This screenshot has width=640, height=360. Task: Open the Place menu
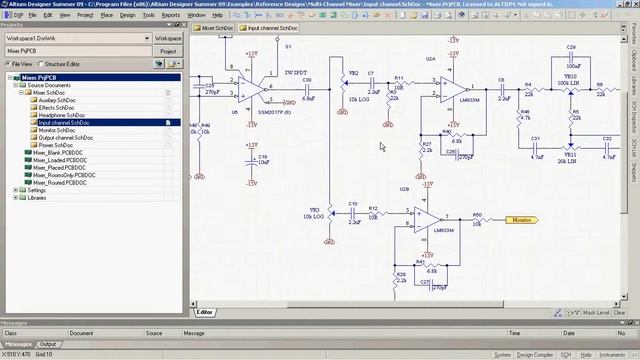(107, 15)
